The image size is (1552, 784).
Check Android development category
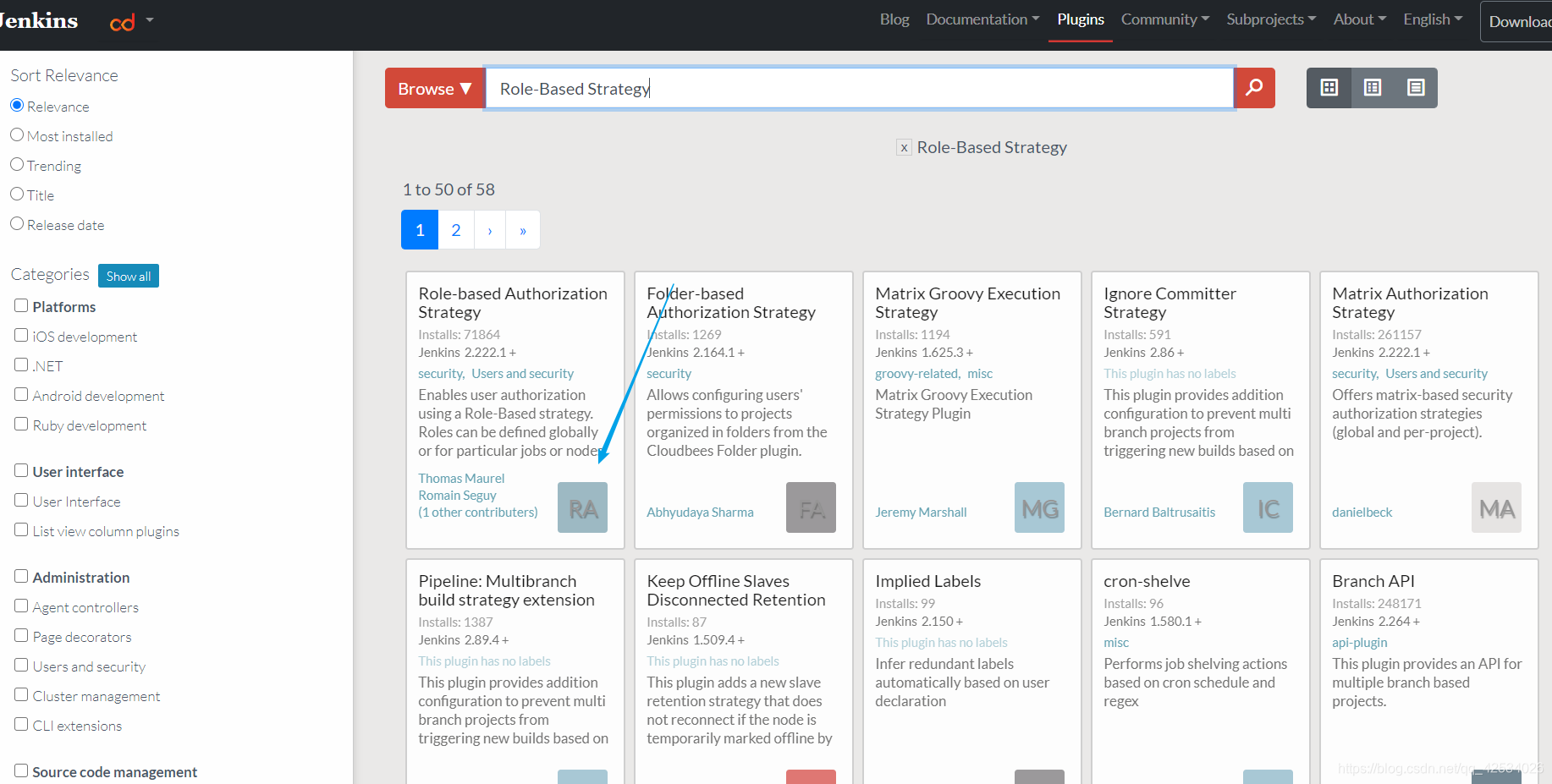tap(21, 394)
